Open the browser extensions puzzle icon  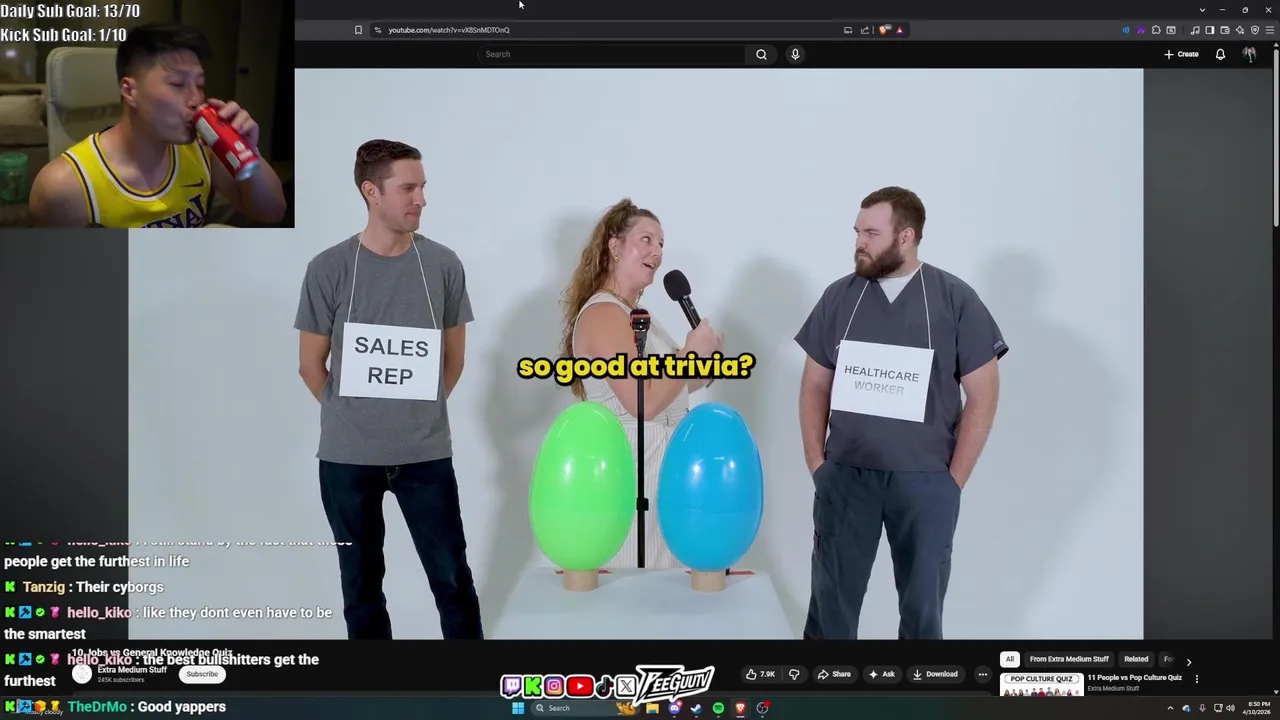pyautogui.click(x=1156, y=30)
